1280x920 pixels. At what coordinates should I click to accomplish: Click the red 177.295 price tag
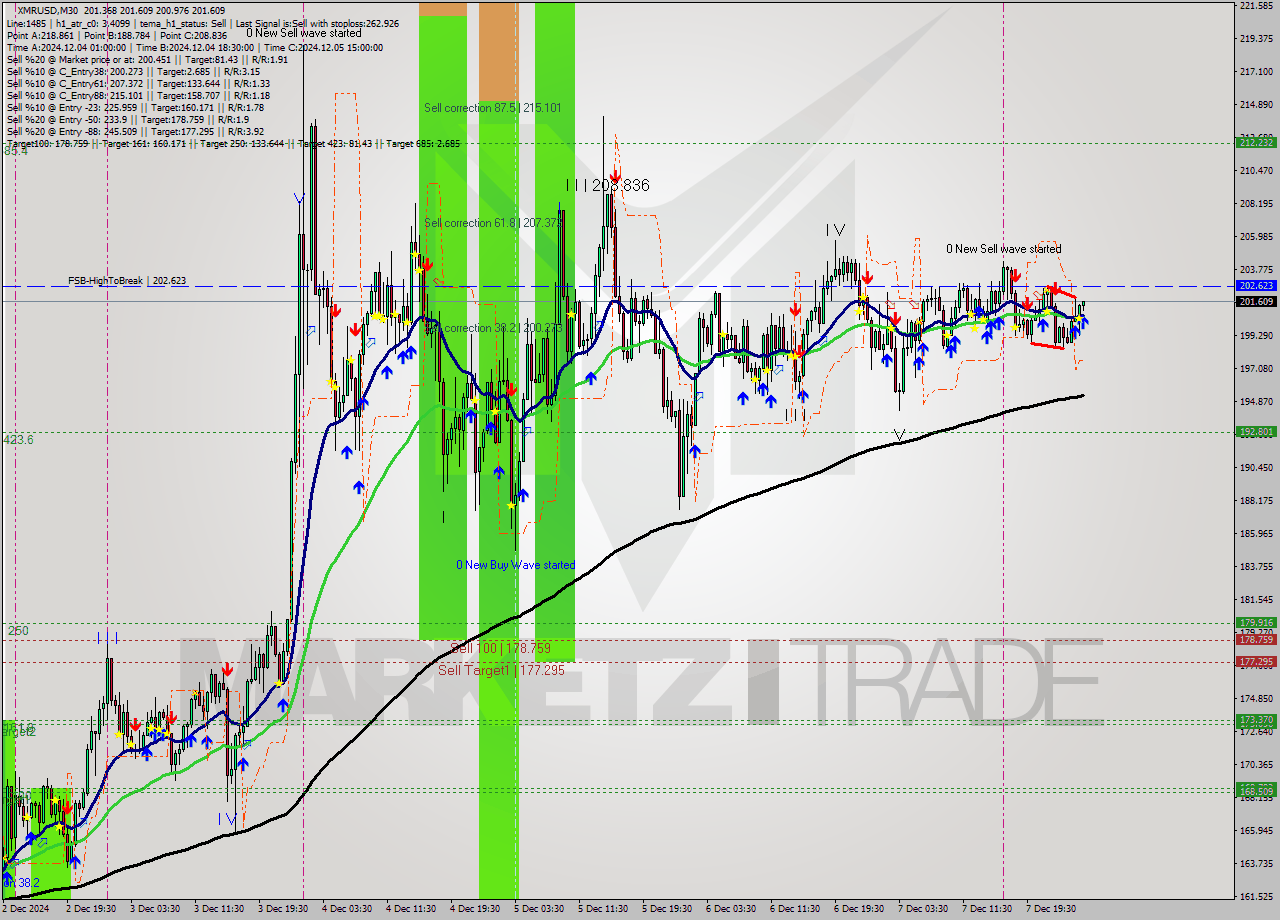(x=1256, y=661)
